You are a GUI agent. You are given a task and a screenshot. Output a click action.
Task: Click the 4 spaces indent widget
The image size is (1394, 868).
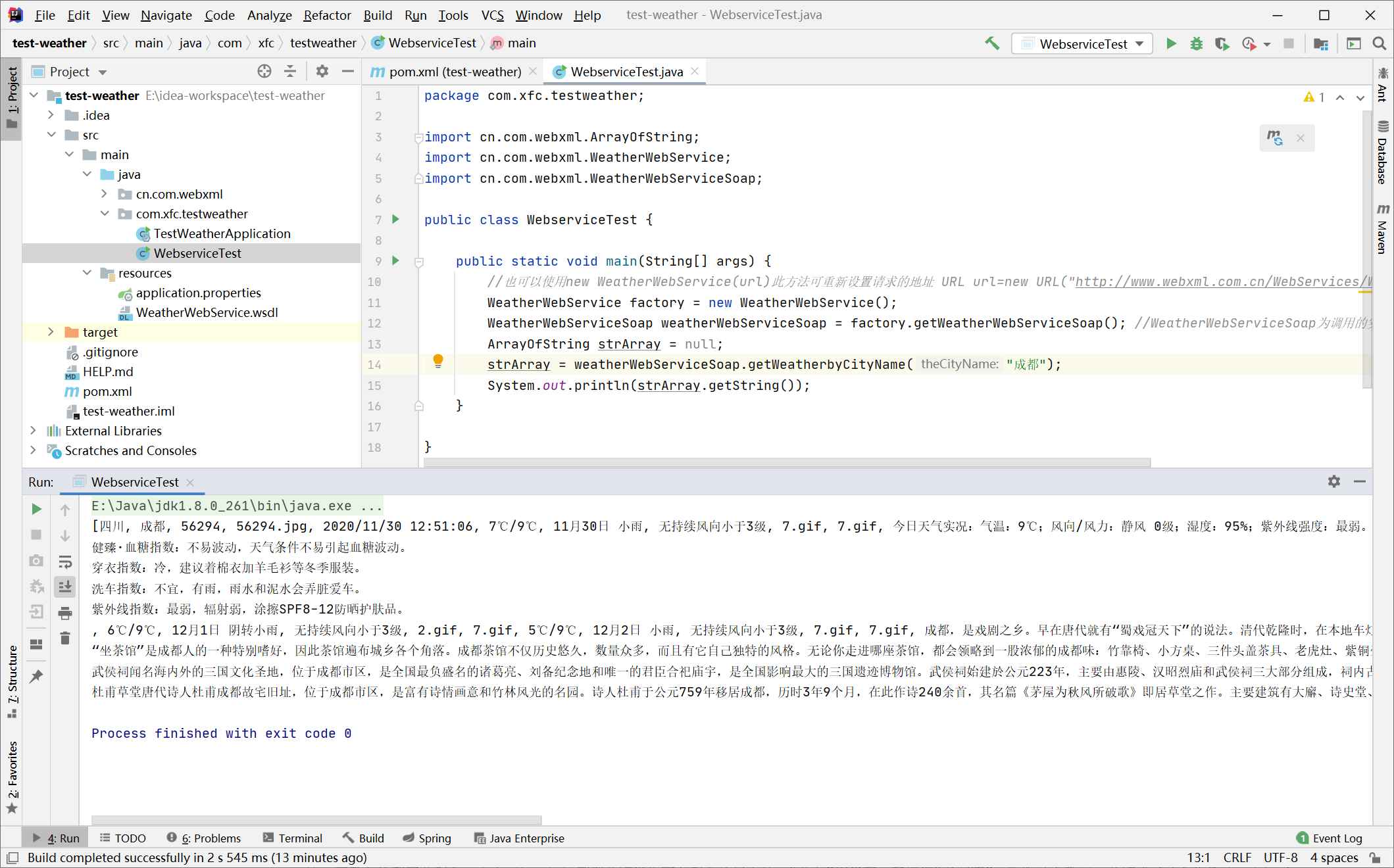pyautogui.click(x=1333, y=857)
